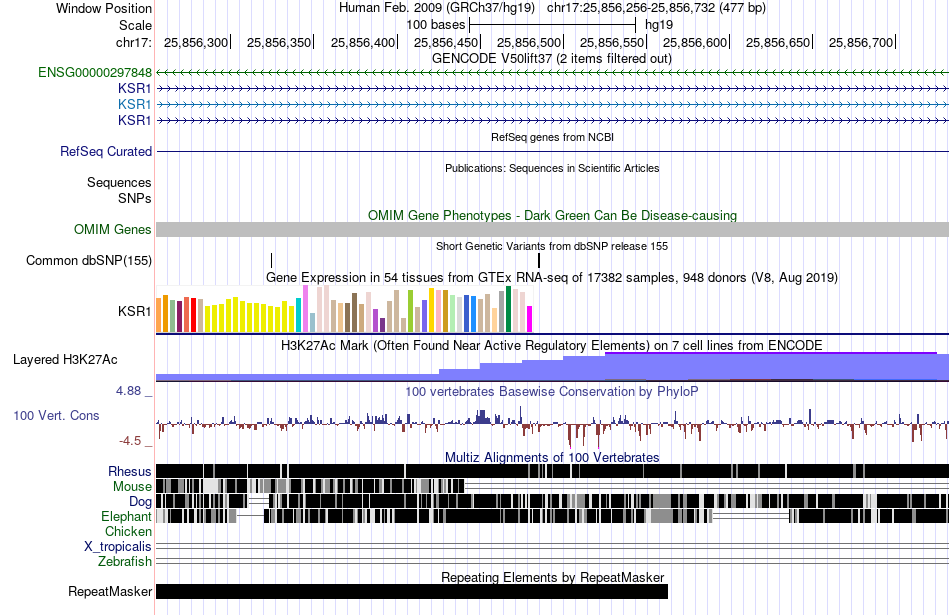Click the Layered H3K27Ac track label
950x615 pixels.
pos(65,360)
